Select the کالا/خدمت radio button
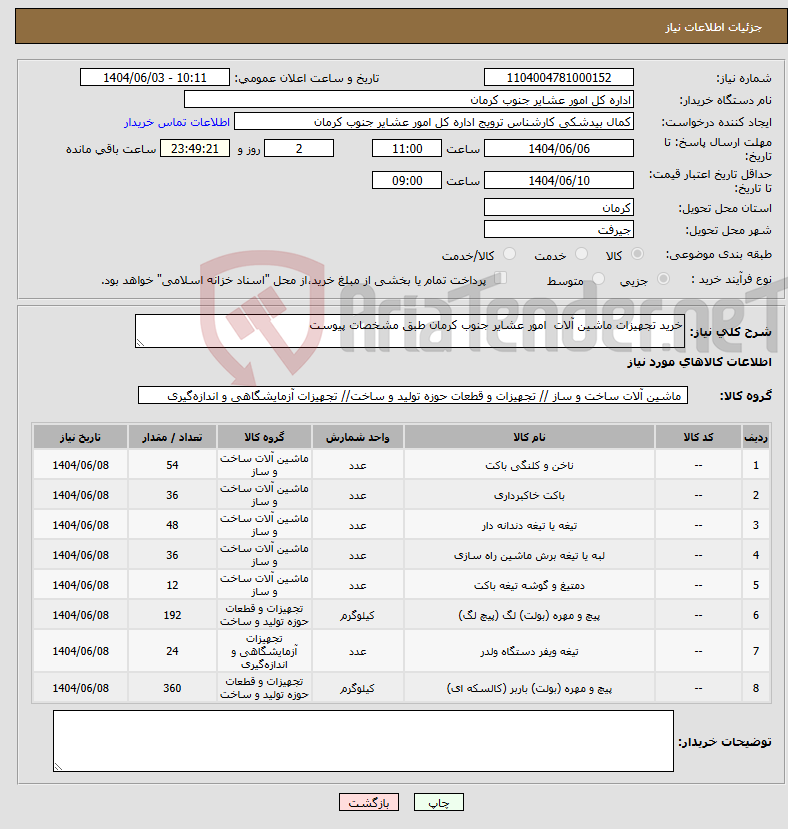 tap(509, 254)
